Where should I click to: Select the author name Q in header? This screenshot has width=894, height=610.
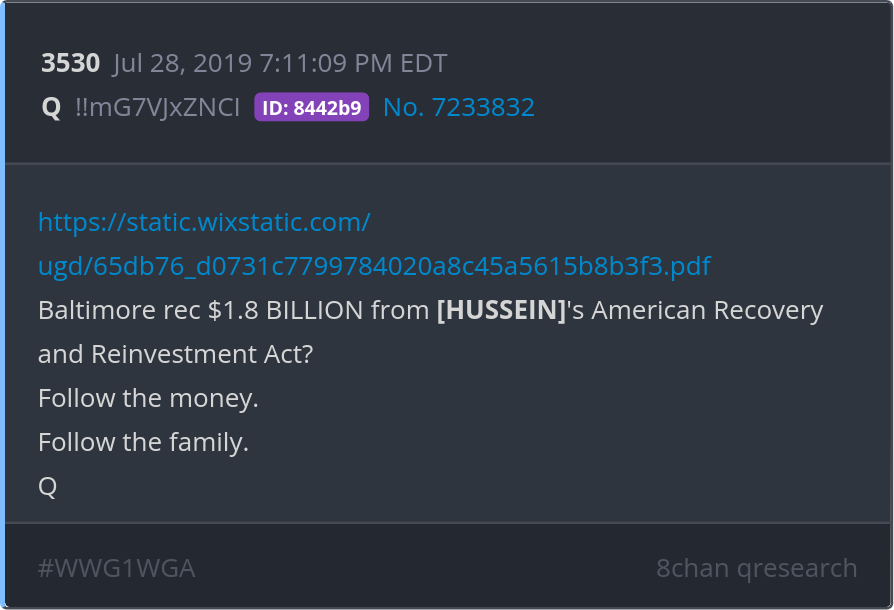pyautogui.click(x=51, y=107)
